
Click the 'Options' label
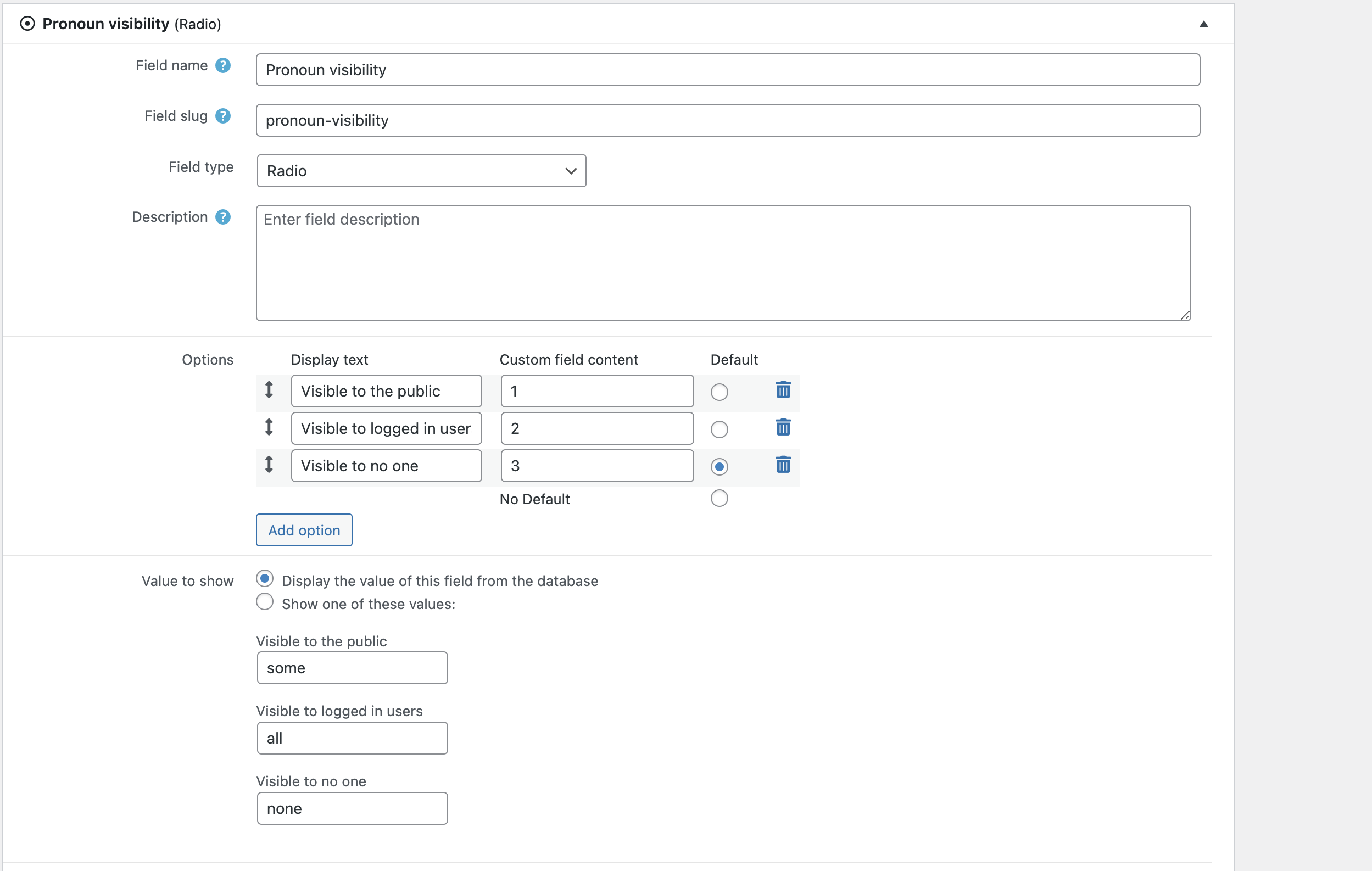click(208, 360)
